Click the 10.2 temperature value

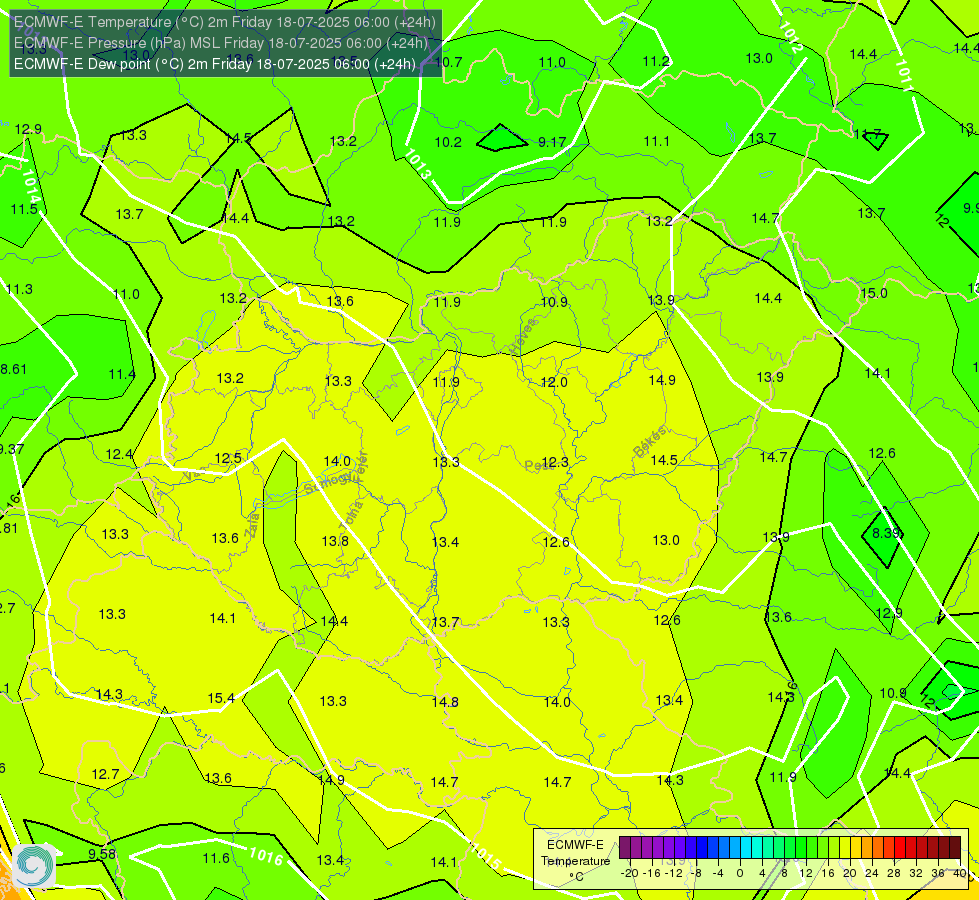click(x=448, y=142)
